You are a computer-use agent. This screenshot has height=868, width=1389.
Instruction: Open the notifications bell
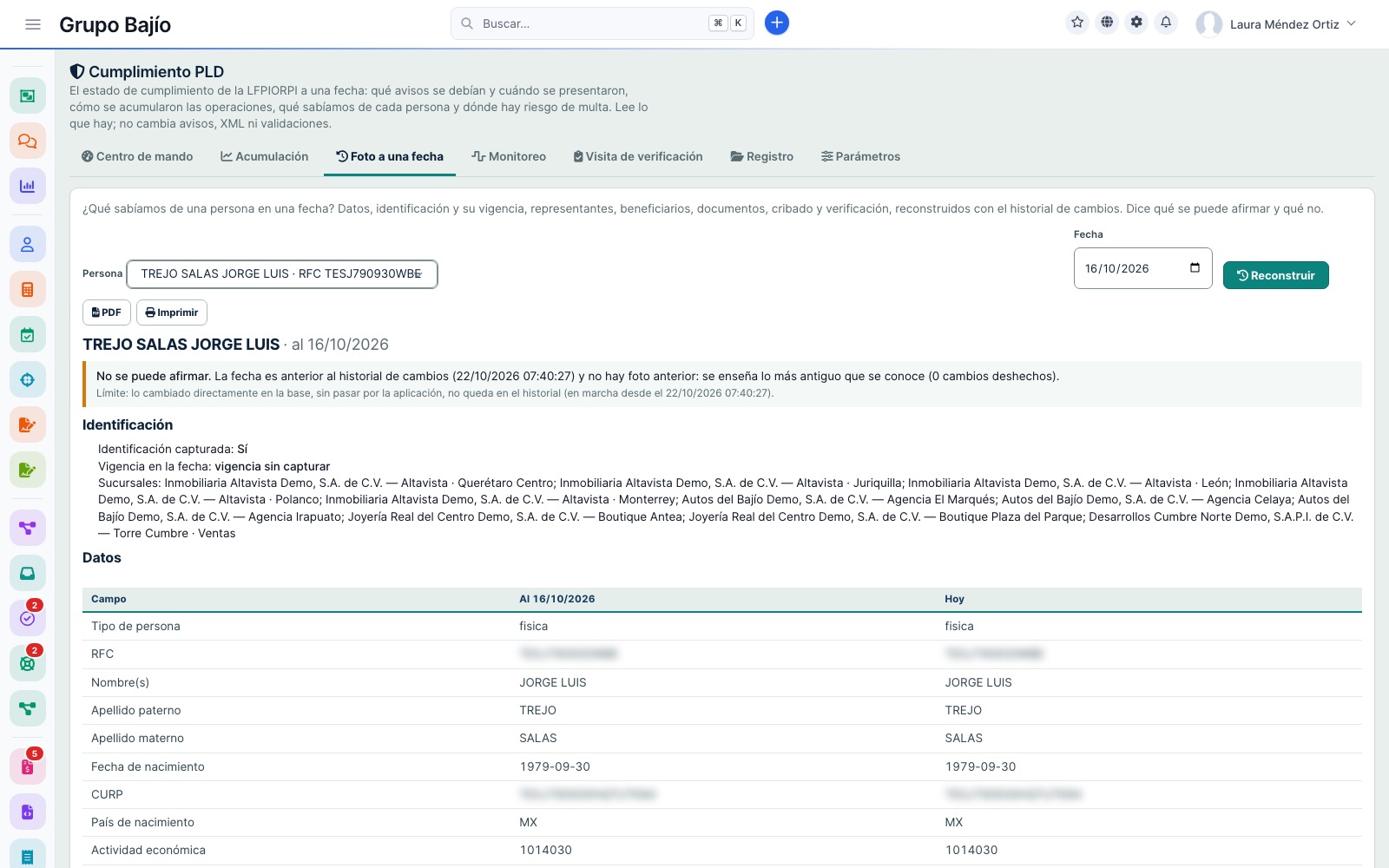pyautogui.click(x=1166, y=23)
